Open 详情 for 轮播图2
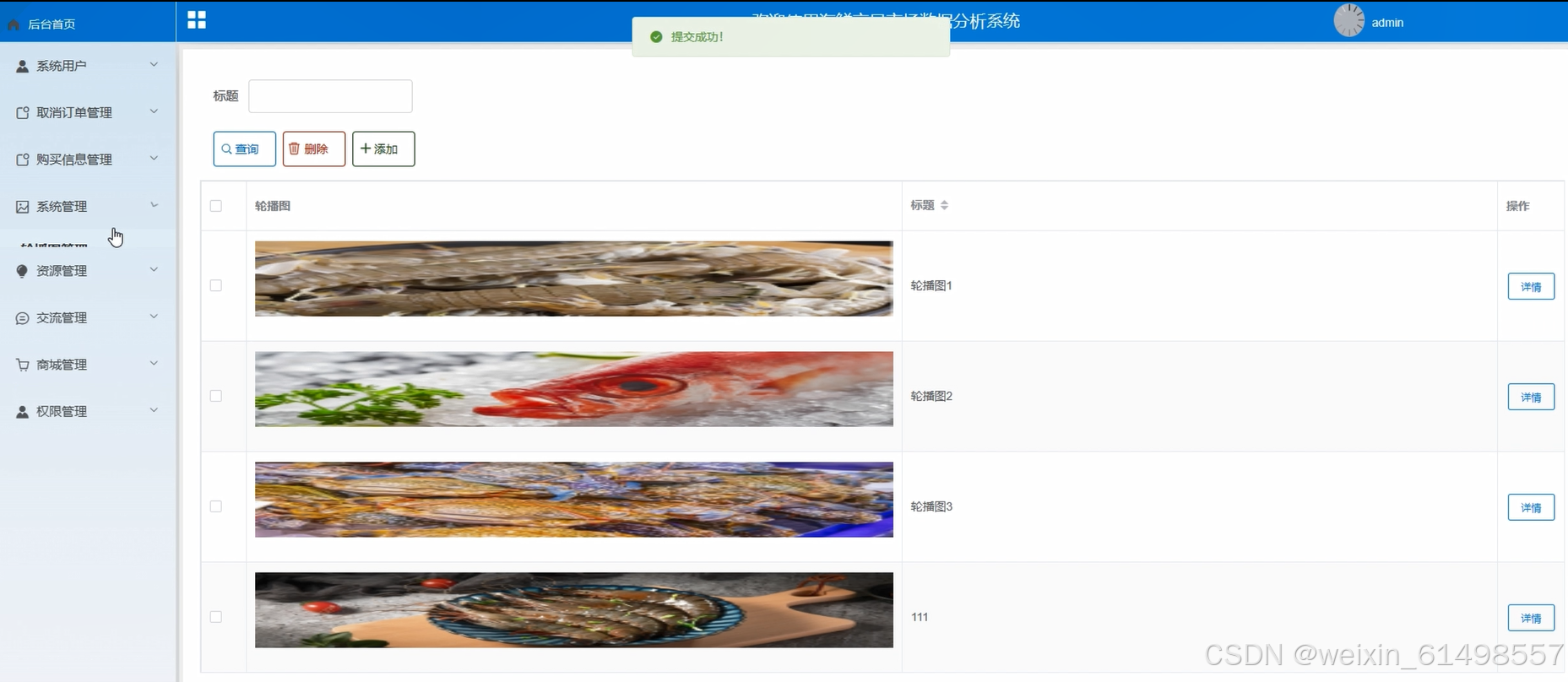Screen dimensions: 1568x682 click(x=1531, y=397)
